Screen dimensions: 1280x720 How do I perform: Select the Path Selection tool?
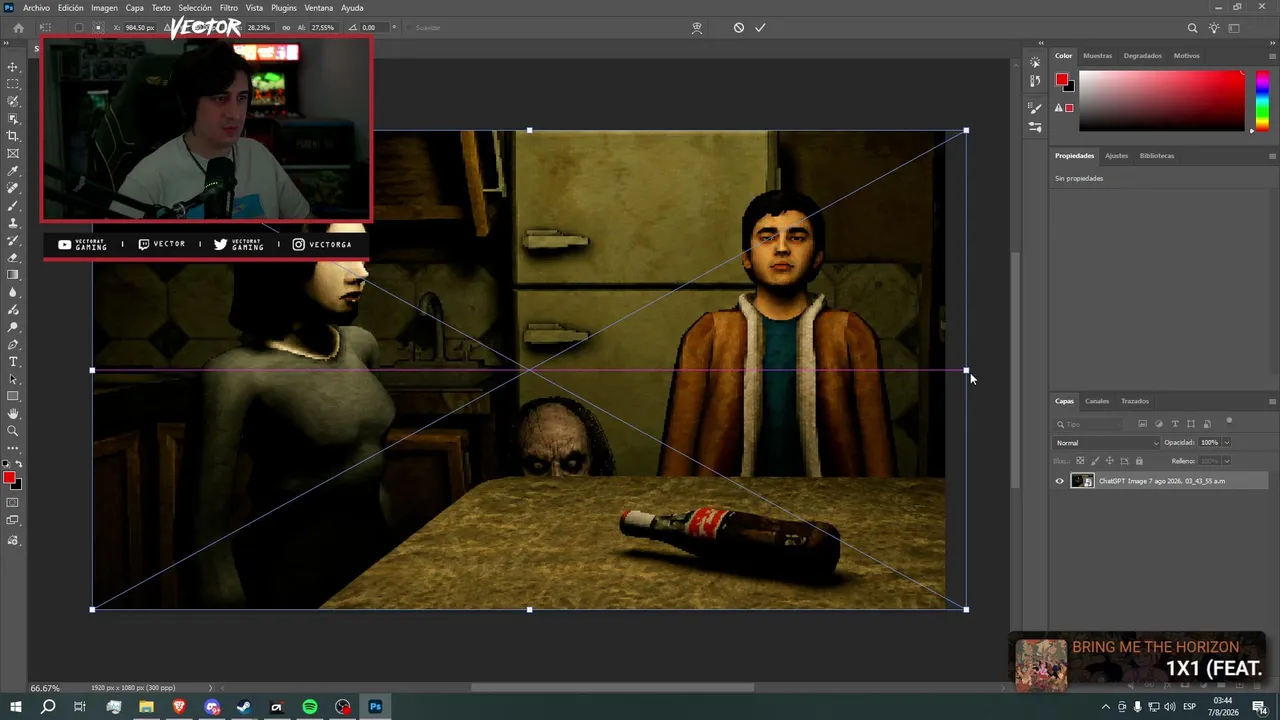pyautogui.click(x=13, y=379)
